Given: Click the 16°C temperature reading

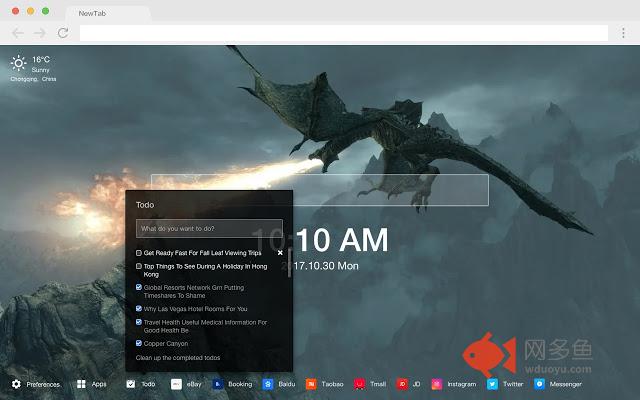Looking at the screenshot, I should (41, 60).
